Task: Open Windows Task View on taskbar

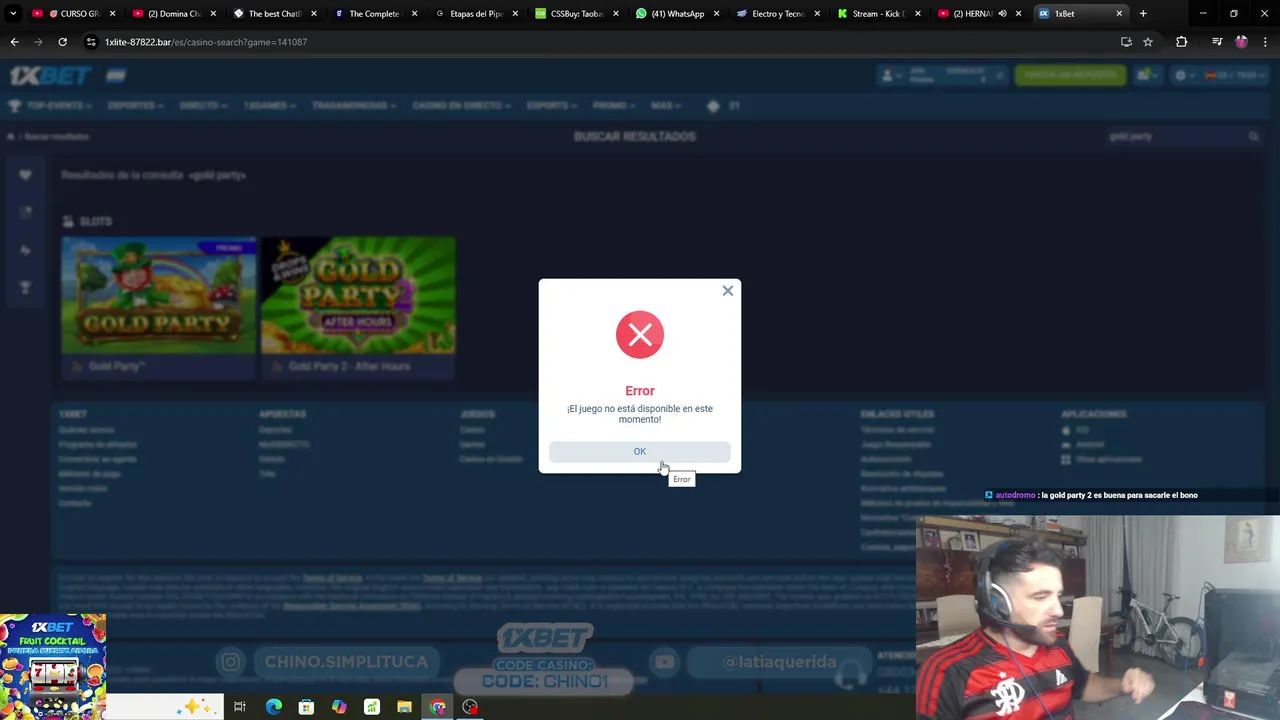Action: [240, 707]
